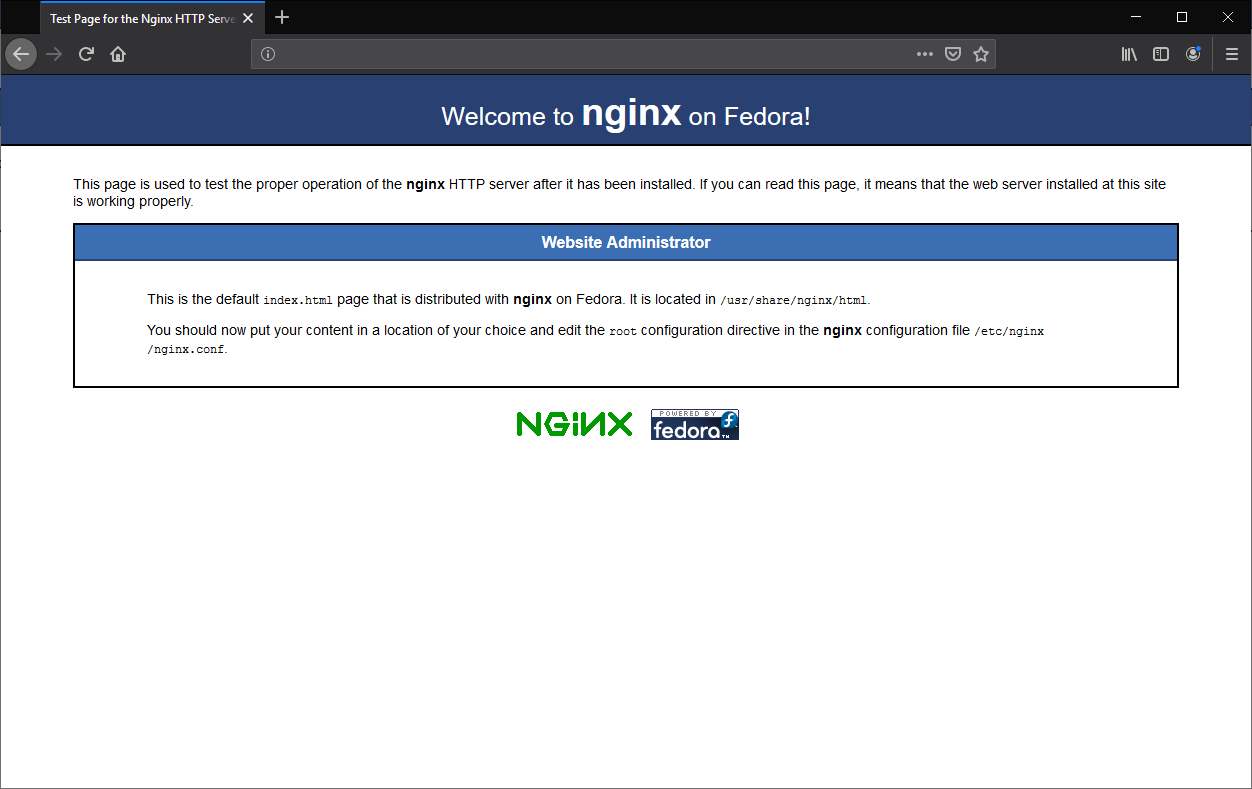Open the Firefox account menu
The width and height of the screenshot is (1252, 789).
[1193, 54]
